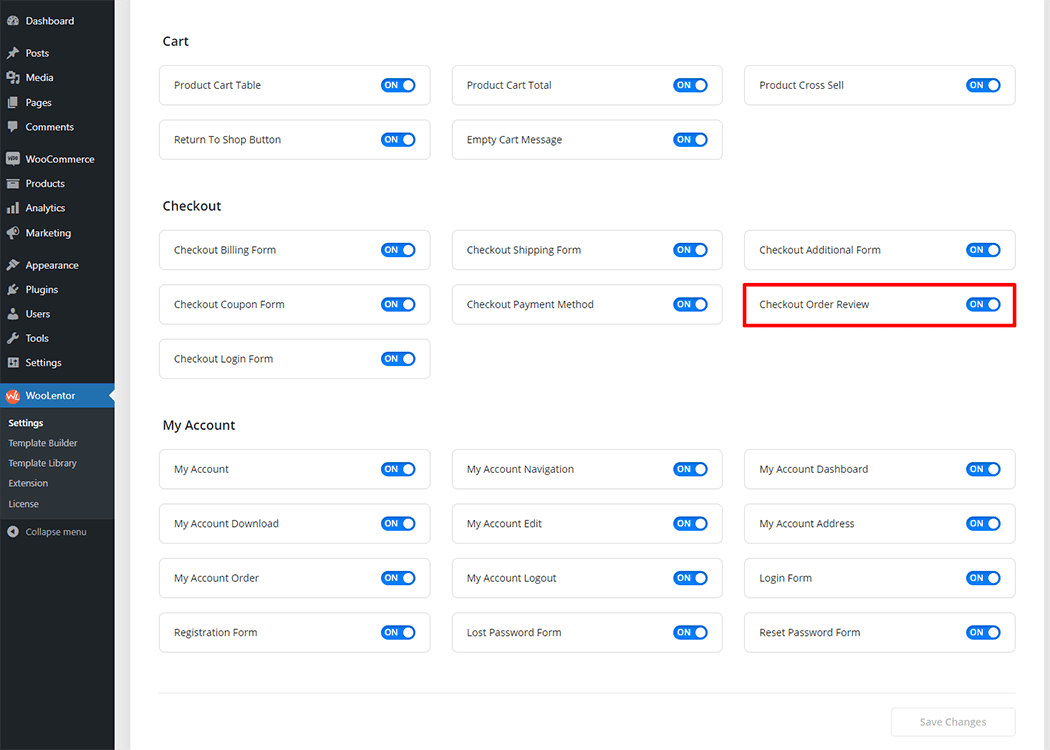Click the Dashboard icon in sidebar
This screenshot has height=750, width=1050.
[x=13, y=21]
